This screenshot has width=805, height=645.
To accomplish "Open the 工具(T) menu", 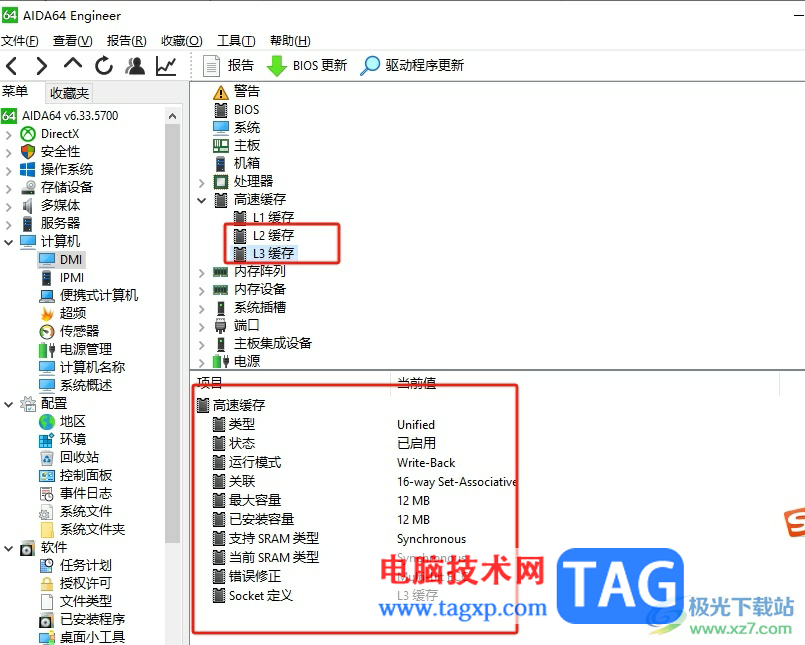I will tap(236, 41).
